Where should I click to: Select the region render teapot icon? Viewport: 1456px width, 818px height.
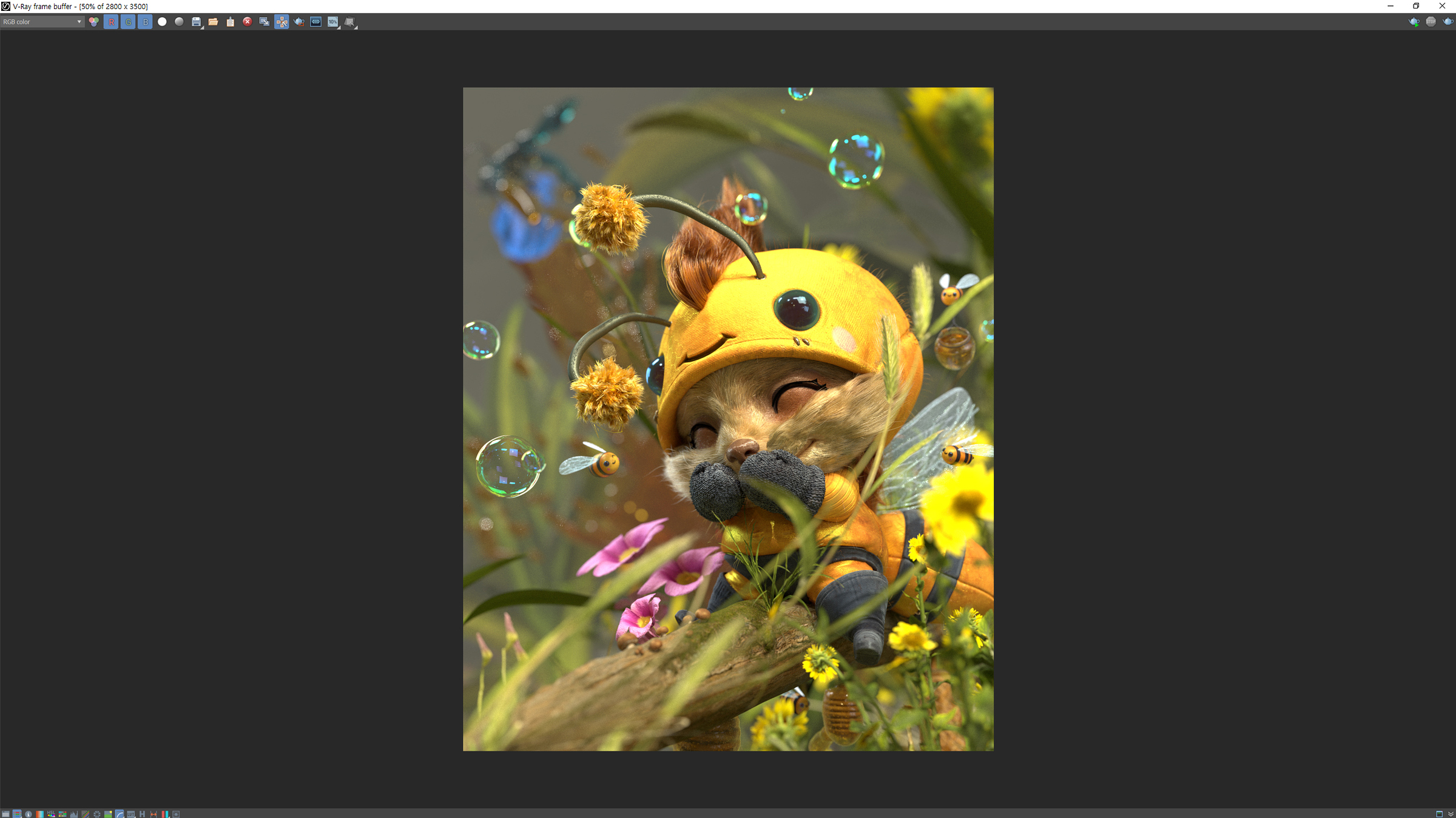coord(298,22)
